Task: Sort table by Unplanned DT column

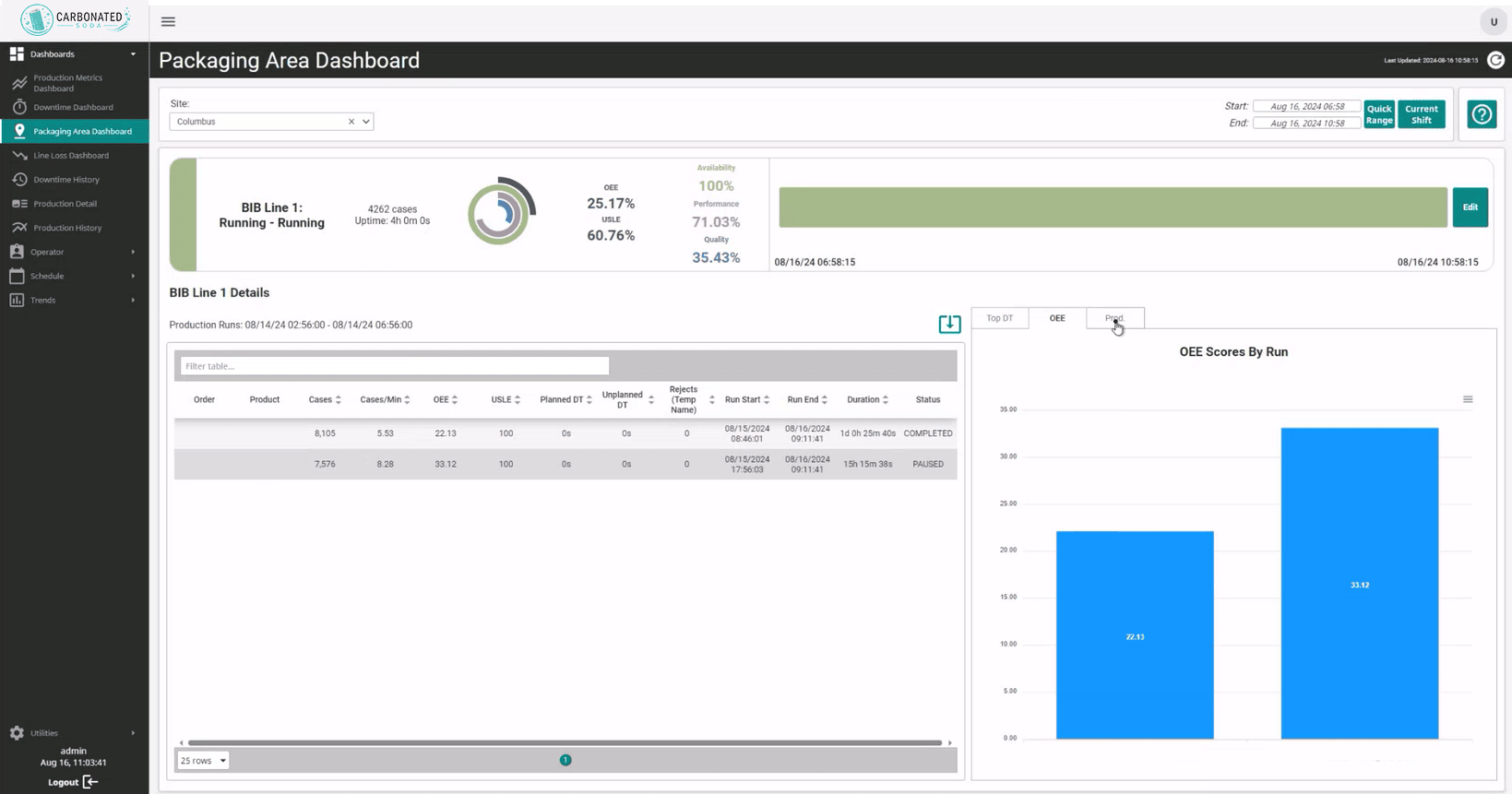Action: pyautogui.click(x=651, y=400)
